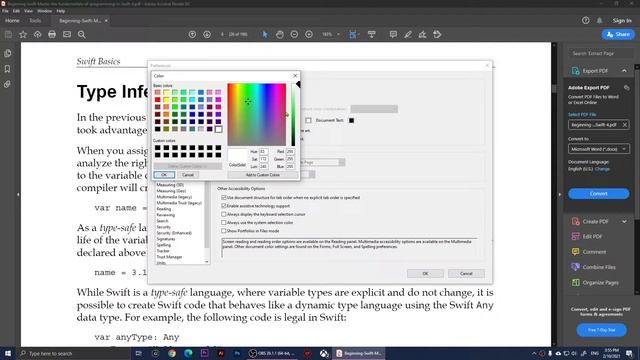Click the stamp/send icon at toolbar end
The image size is (640, 360).
[x=437, y=35]
